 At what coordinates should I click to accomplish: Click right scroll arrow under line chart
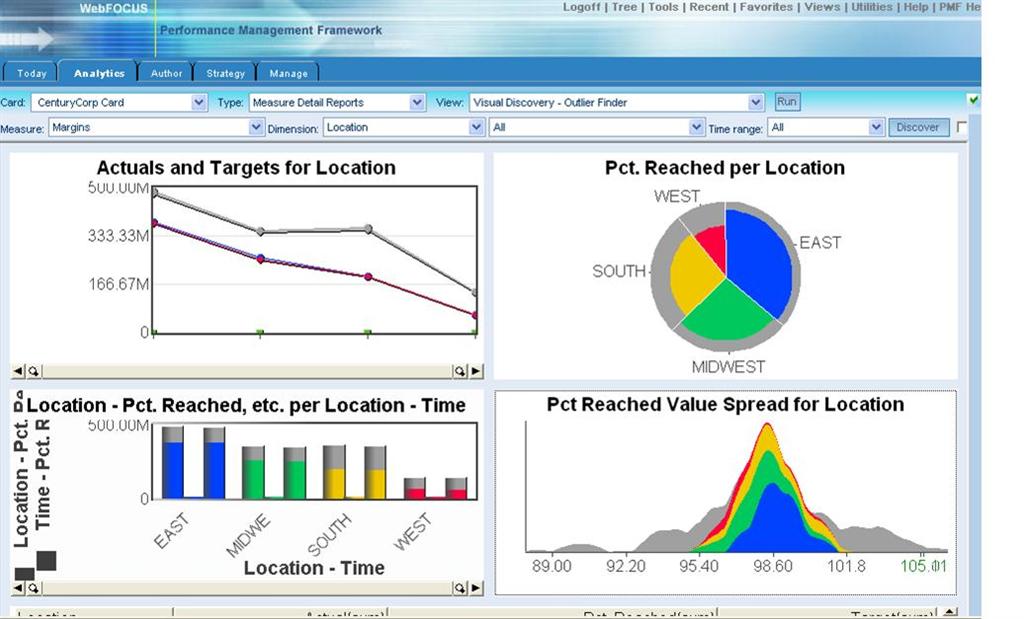point(476,370)
